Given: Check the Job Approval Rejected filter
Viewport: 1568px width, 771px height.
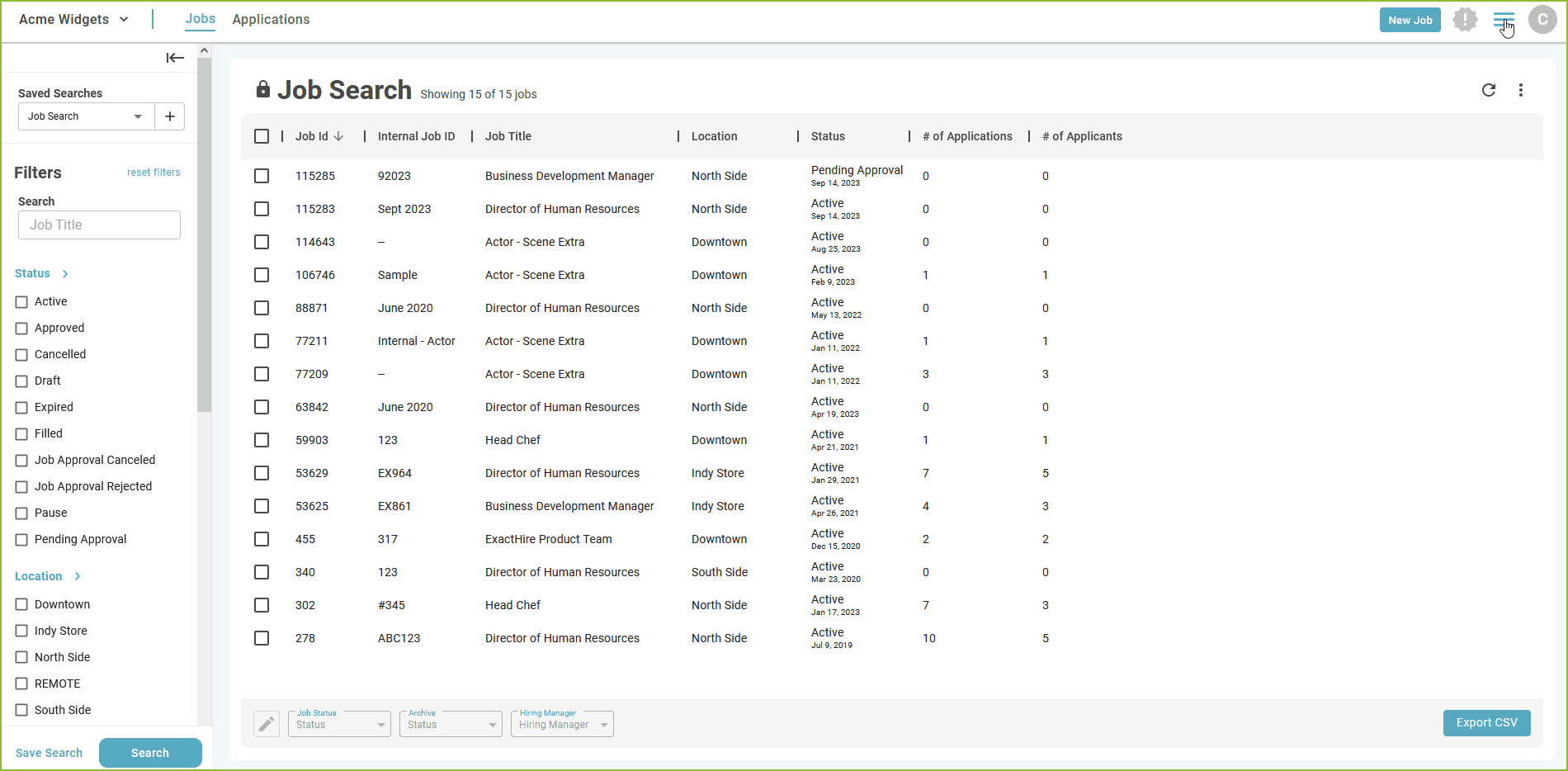Looking at the screenshot, I should [21, 487].
